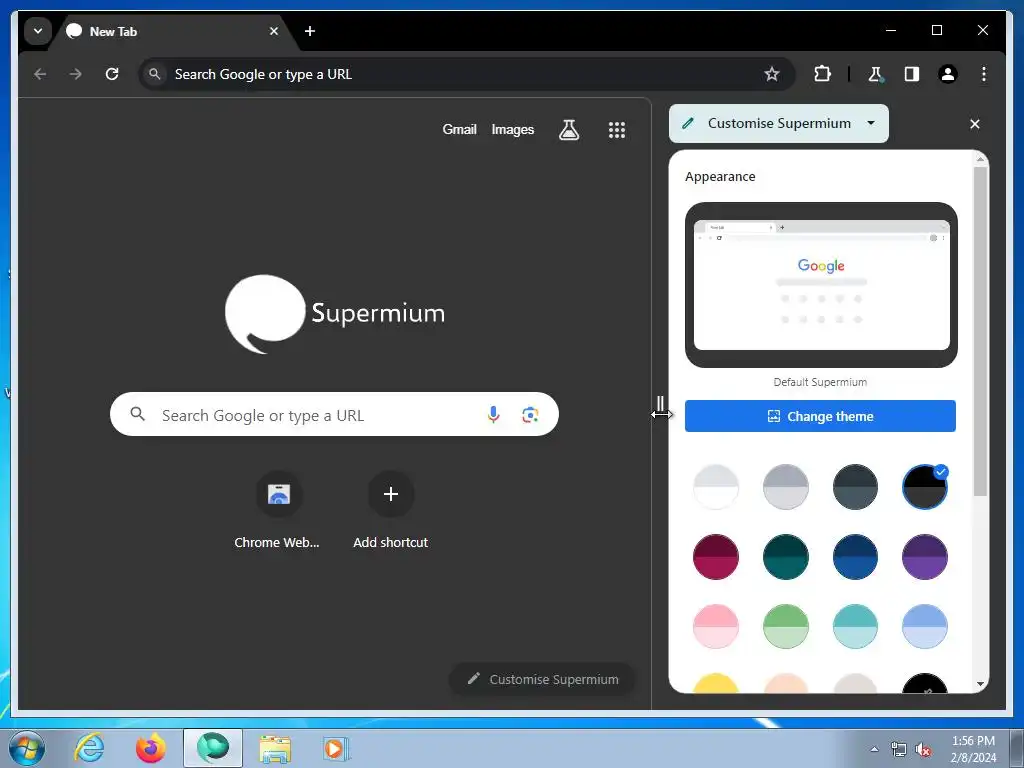Close the customise side panel

coord(974,124)
